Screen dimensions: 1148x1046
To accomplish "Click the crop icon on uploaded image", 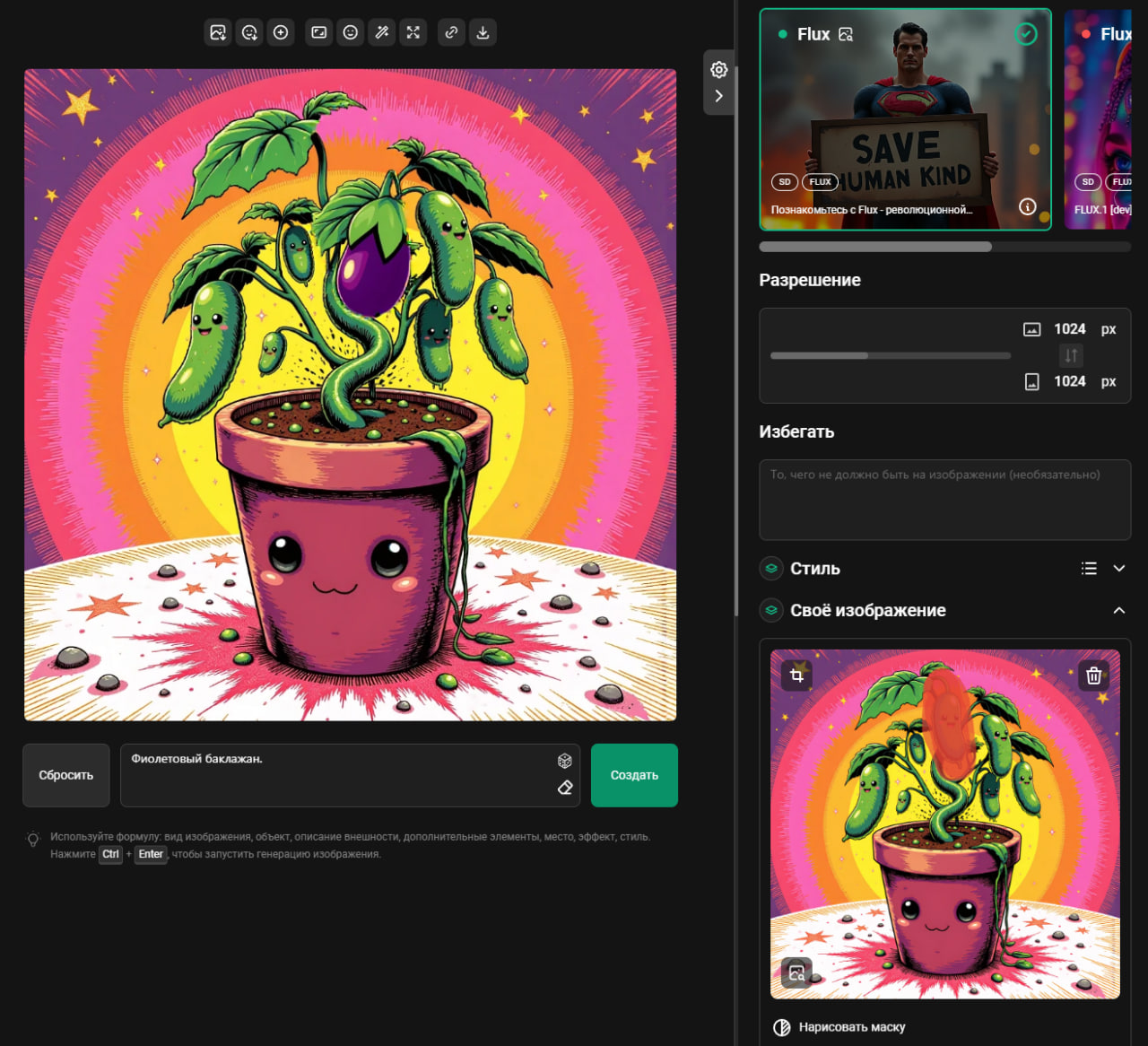I will point(796,676).
